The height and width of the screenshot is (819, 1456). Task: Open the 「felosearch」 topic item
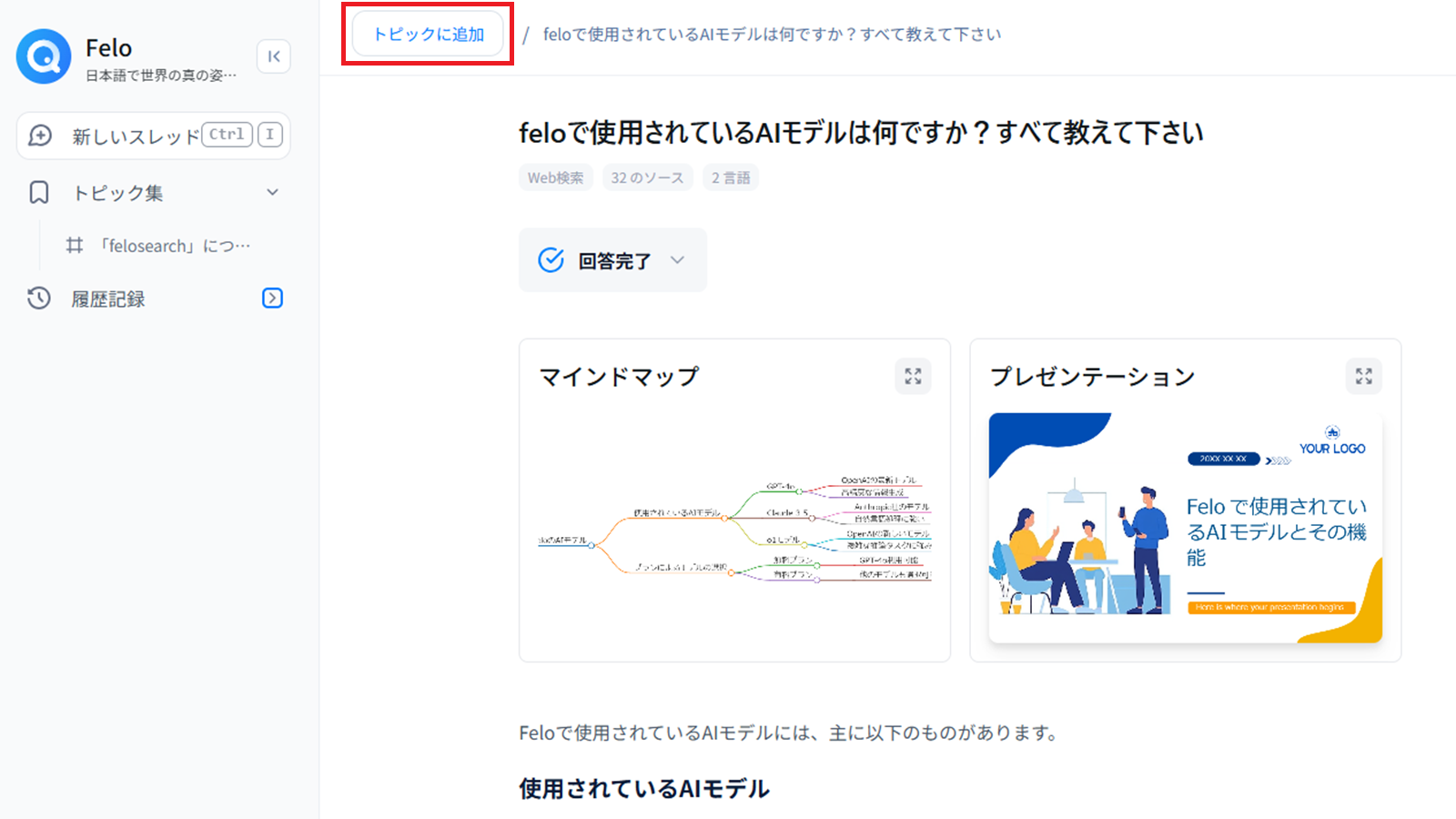pyautogui.click(x=175, y=246)
